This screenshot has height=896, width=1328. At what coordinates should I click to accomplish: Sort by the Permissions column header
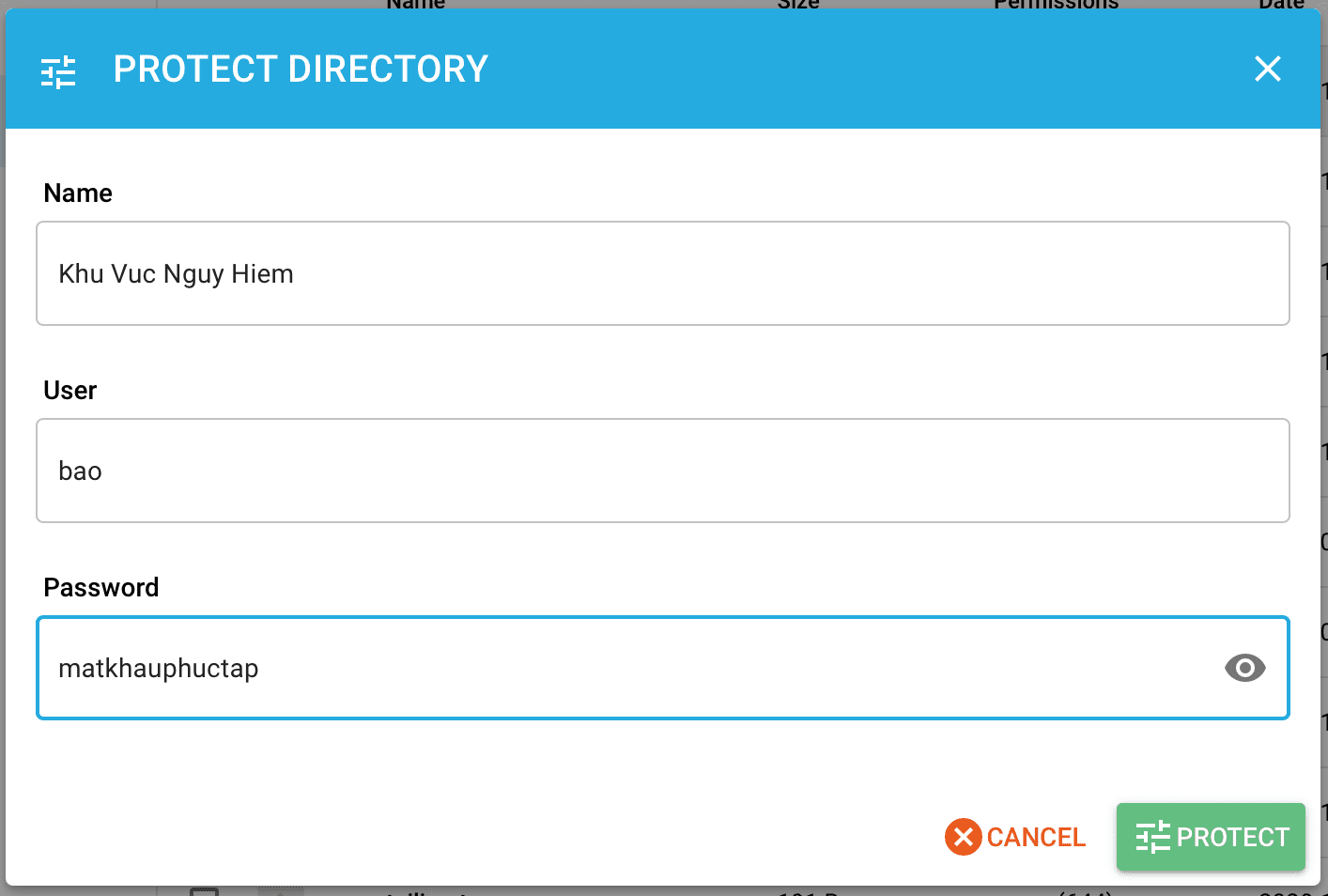coord(1055,6)
